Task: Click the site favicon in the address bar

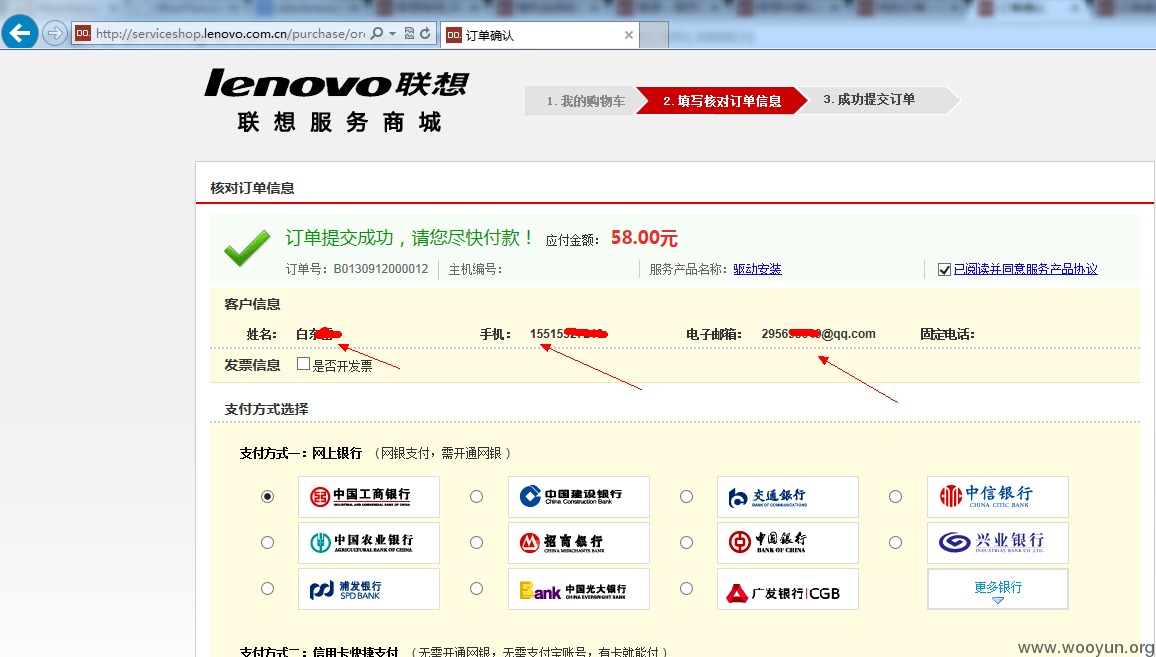Action: [83, 33]
